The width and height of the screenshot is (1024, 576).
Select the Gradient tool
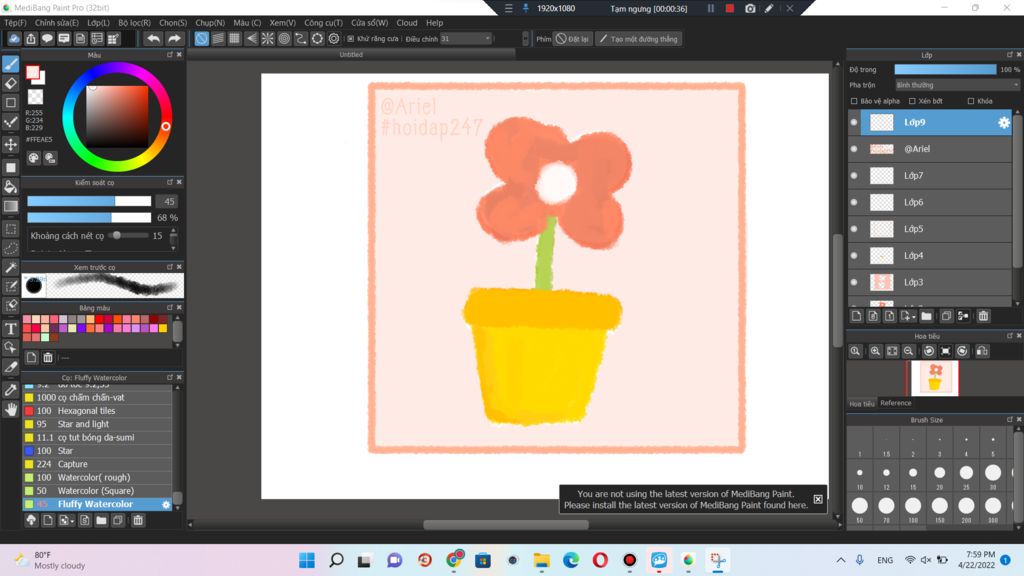coord(10,206)
